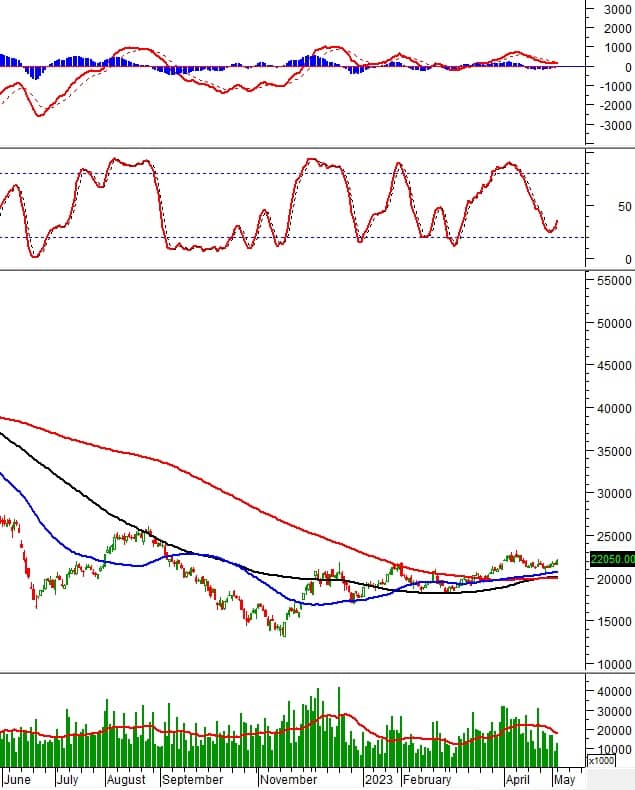The height and width of the screenshot is (790, 635).
Task: Click the 50000 price axis label
Action: (x=614, y=323)
